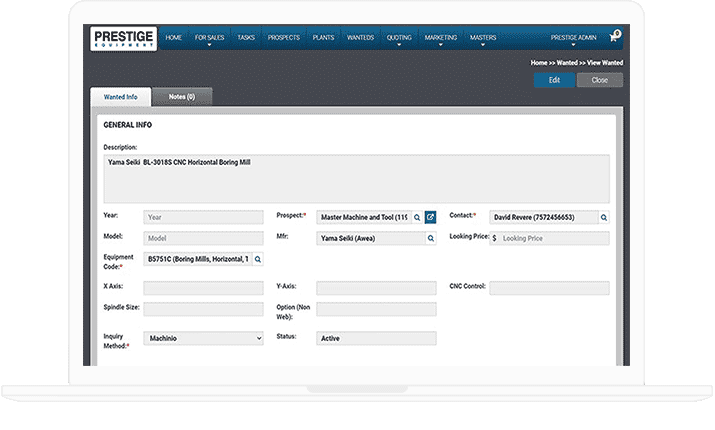Switch to the Notes (0) tab

pyautogui.click(x=182, y=97)
